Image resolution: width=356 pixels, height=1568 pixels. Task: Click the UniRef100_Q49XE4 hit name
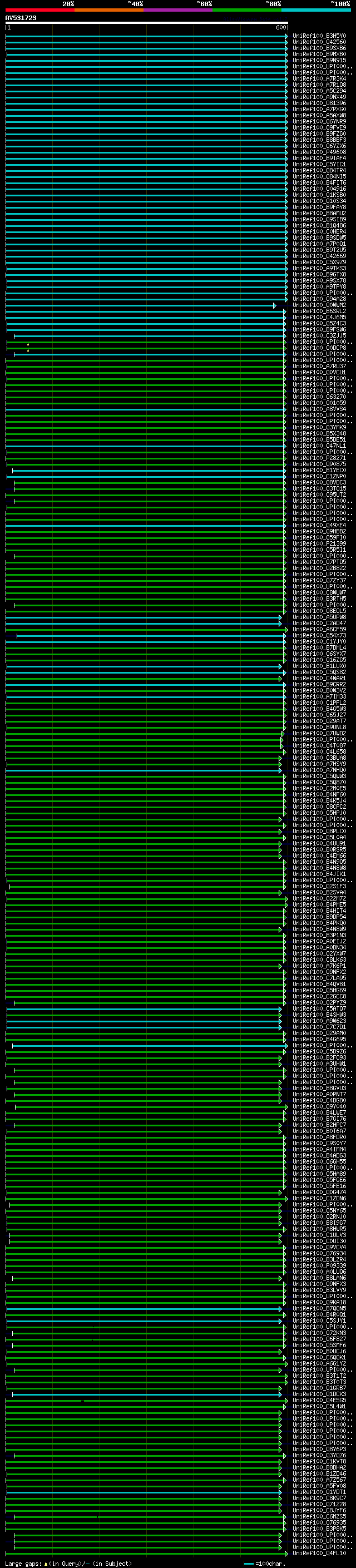[x=319, y=525]
